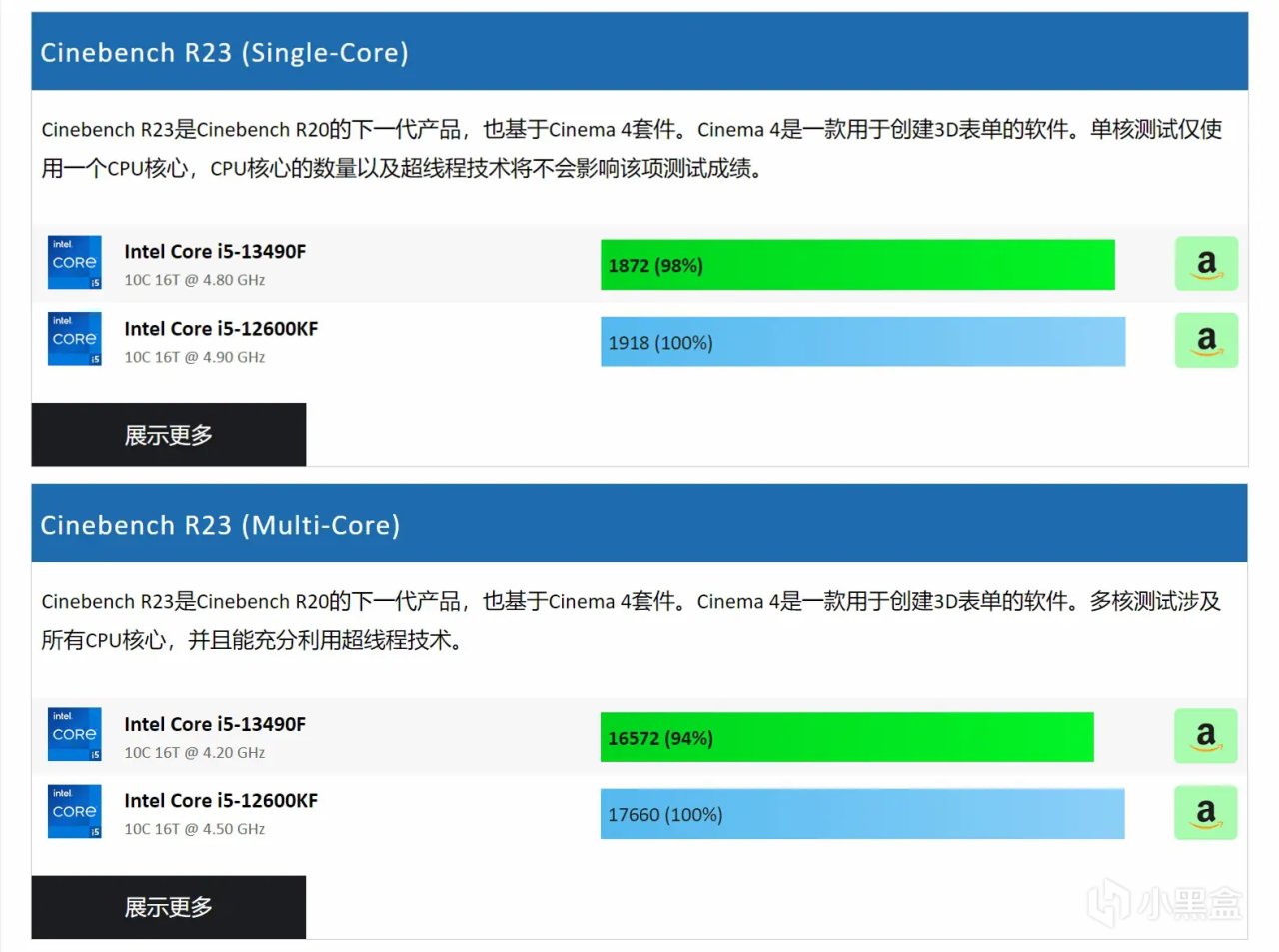Click Intel Core logo beside i5-13490F multi-core
Viewport: 1279px width, 952px height.
click(x=75, y=734)
